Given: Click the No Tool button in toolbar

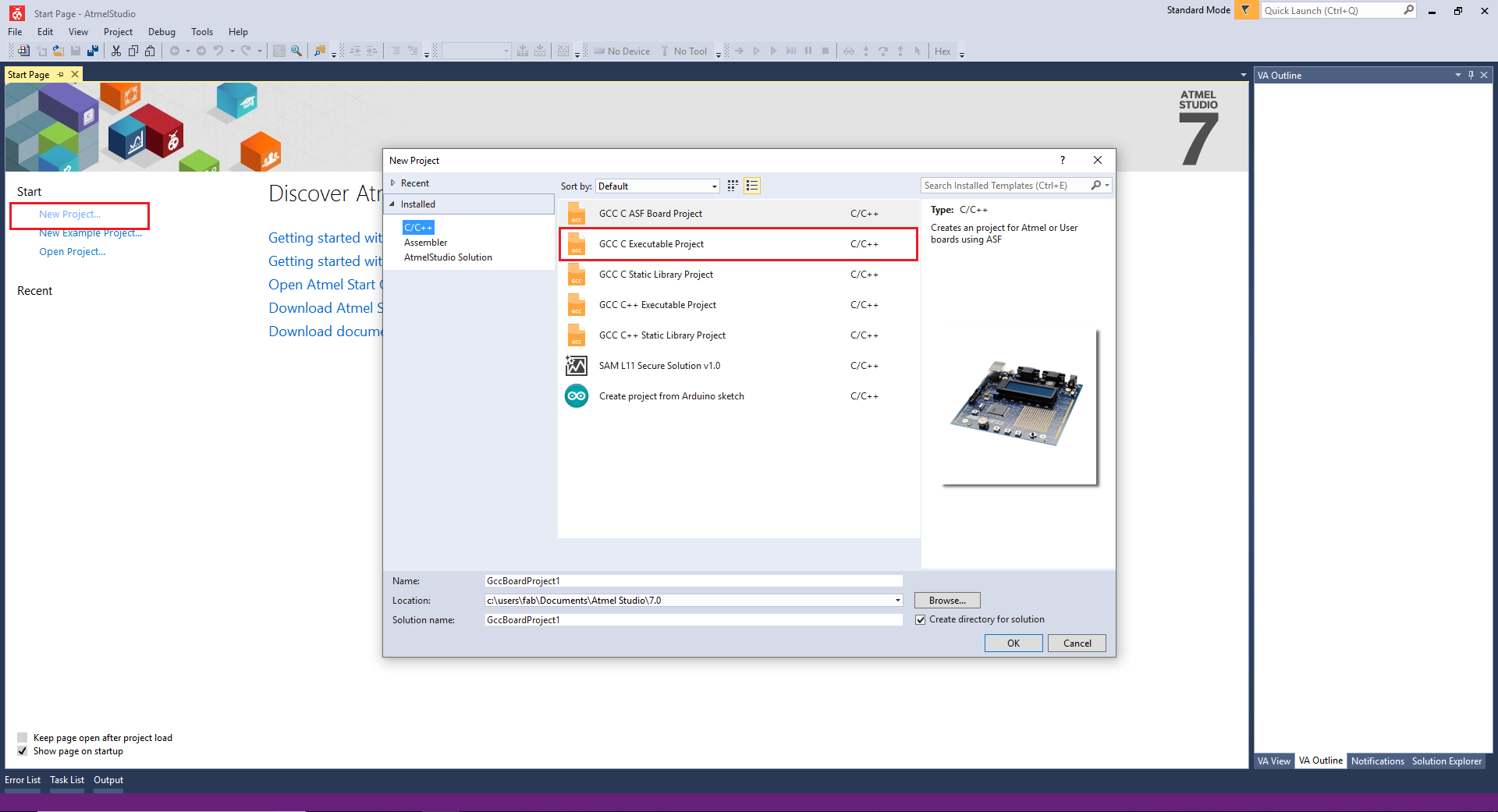Looking at the screenshot, I should (x=684, y=51).
